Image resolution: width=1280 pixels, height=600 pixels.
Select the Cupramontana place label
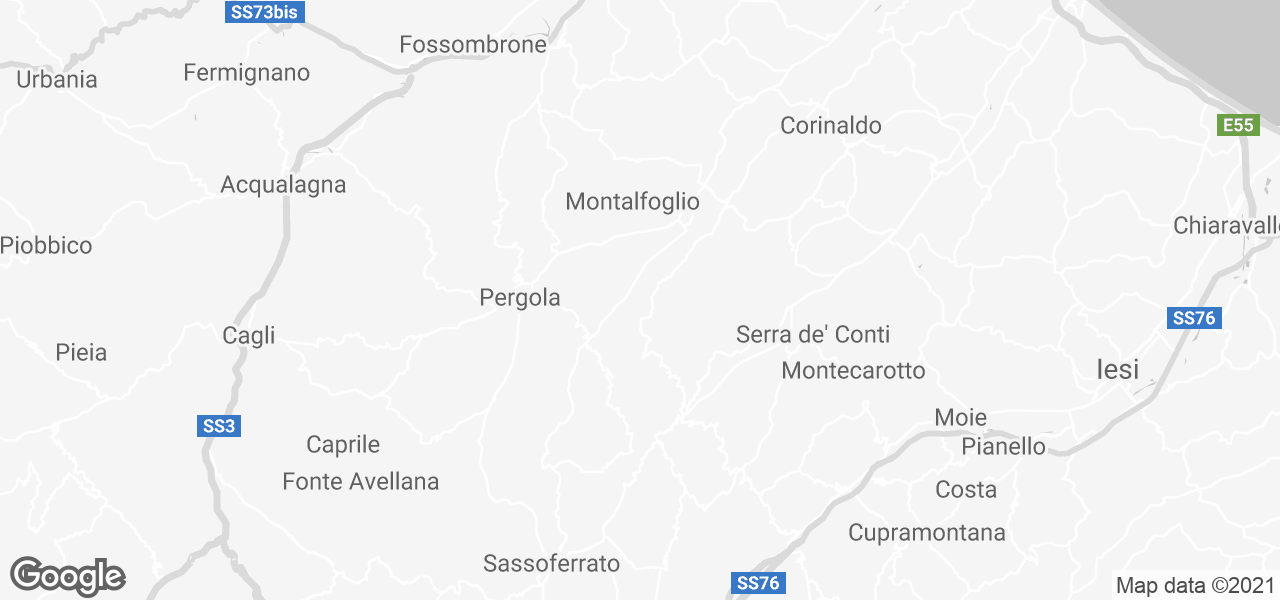click(x=927, y=533)
